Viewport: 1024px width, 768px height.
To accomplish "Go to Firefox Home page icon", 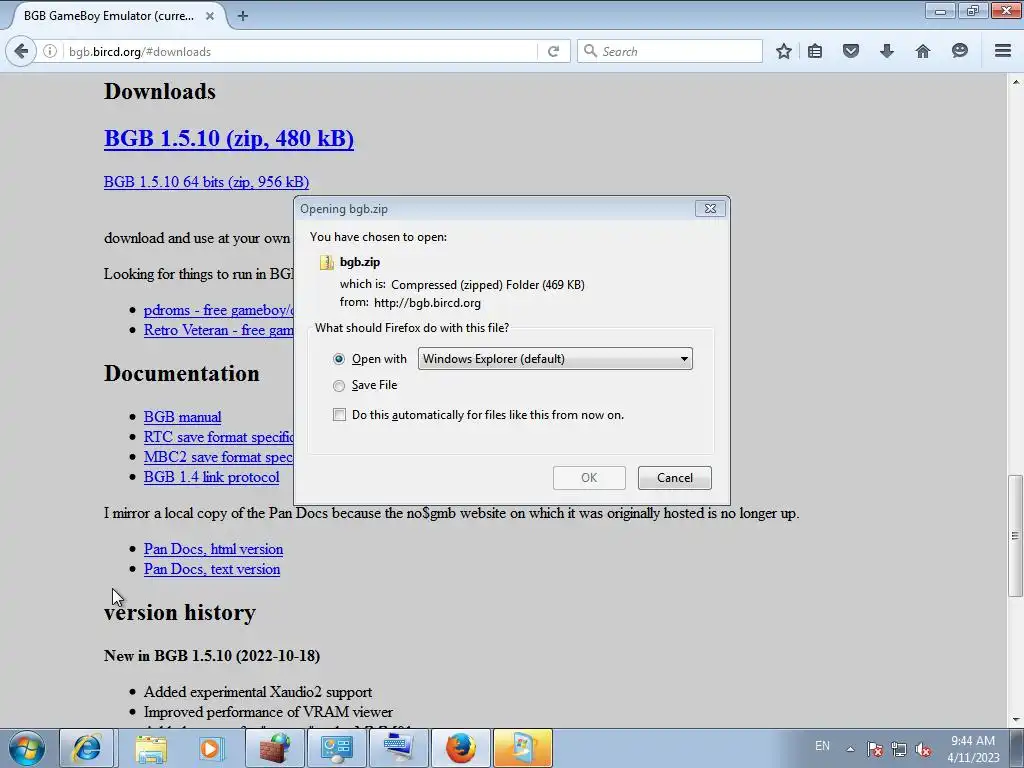I will tap(923, 51).
